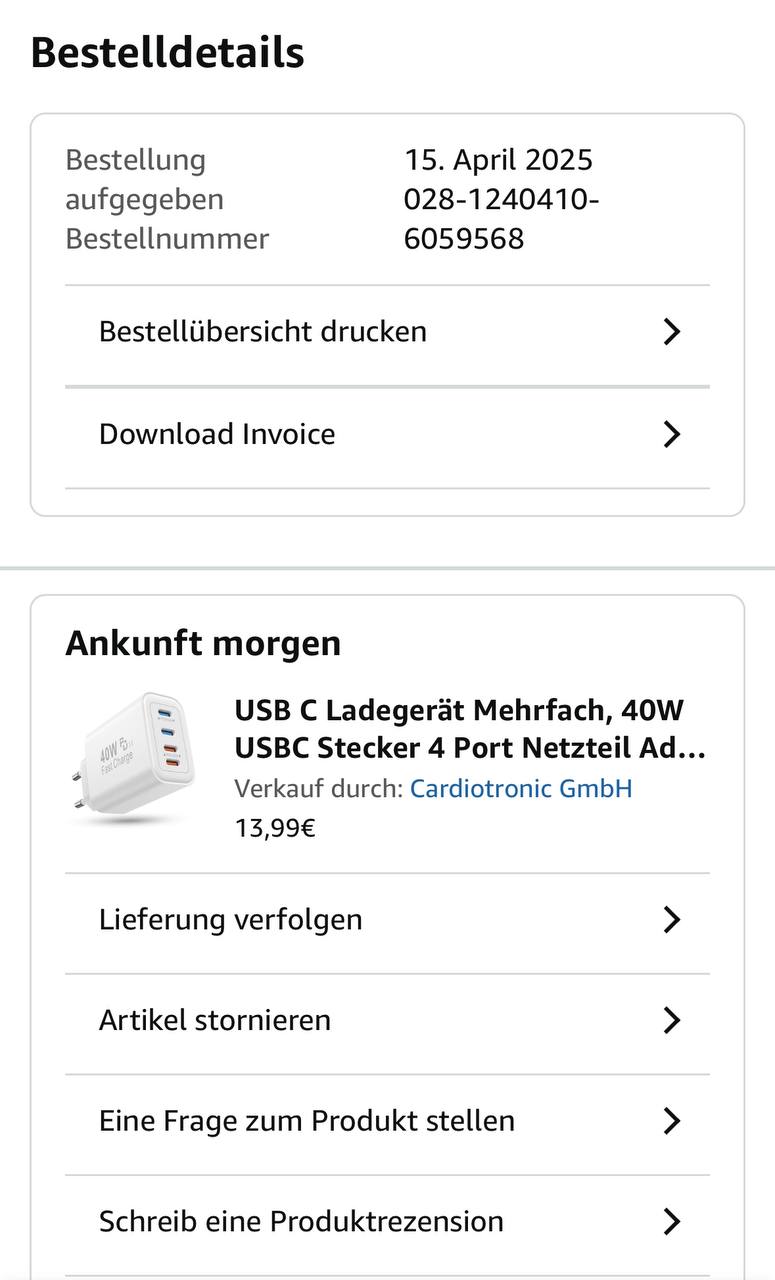Click chevron for Eine Frage zum Produkt stellen

[x=672, y=1121]
